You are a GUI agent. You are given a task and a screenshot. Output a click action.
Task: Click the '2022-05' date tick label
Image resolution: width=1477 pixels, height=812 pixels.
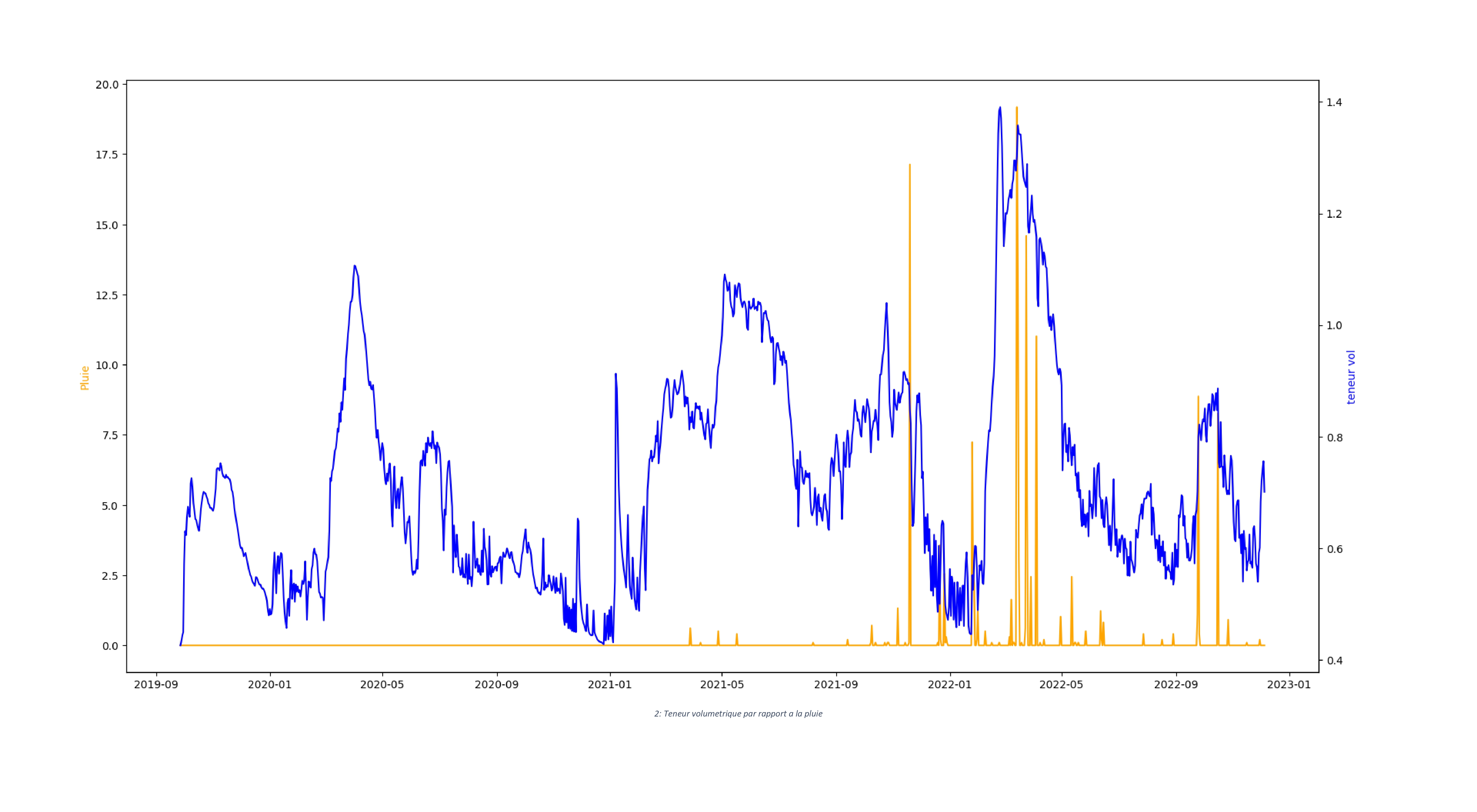(1061, 685)
